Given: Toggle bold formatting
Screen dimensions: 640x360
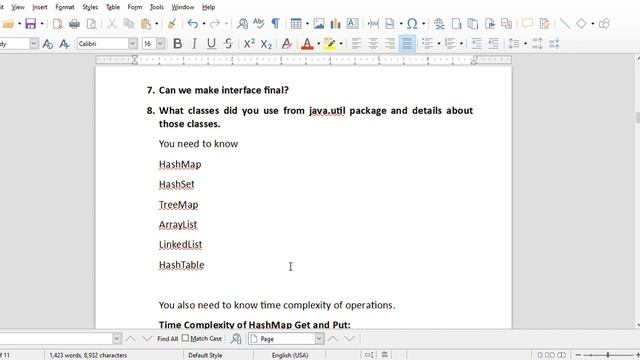Looking at the screenshot, I should (177, 43).
